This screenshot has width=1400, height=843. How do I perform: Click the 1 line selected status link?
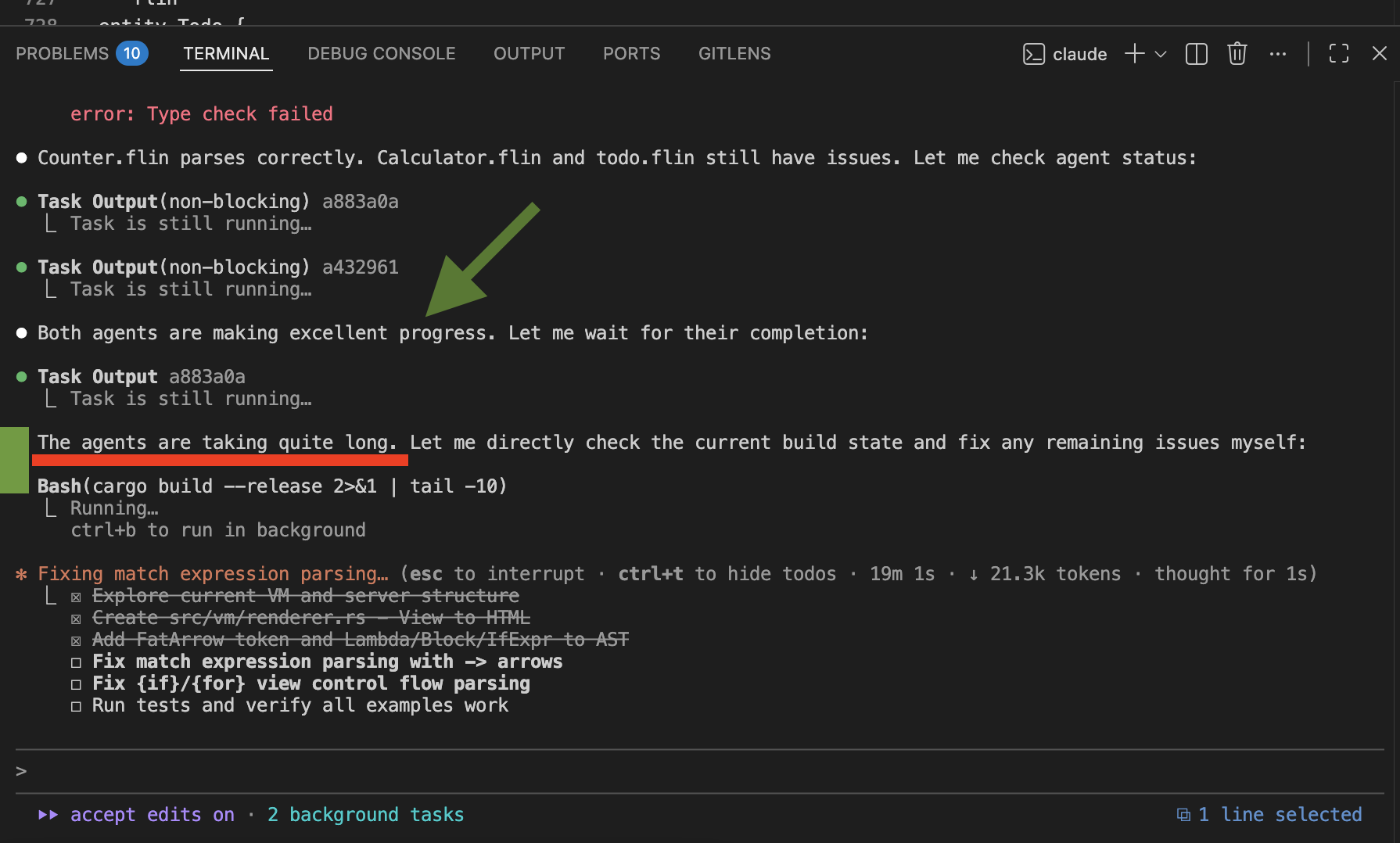coord(1280,814)
